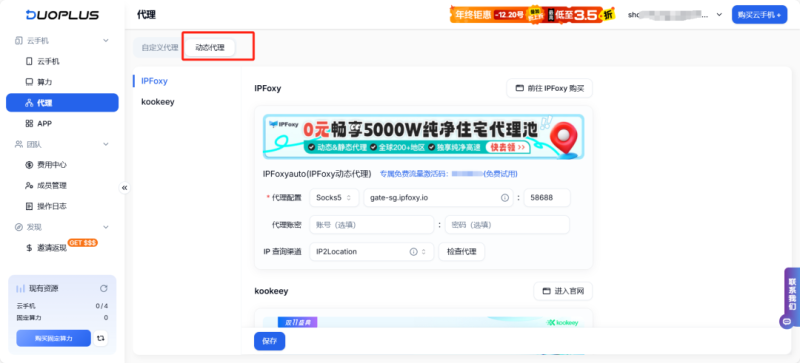Click info icon in gate-sg.ipfoxy.io field
The width and height of the screenshot is (800, 363).
(505, 198)
